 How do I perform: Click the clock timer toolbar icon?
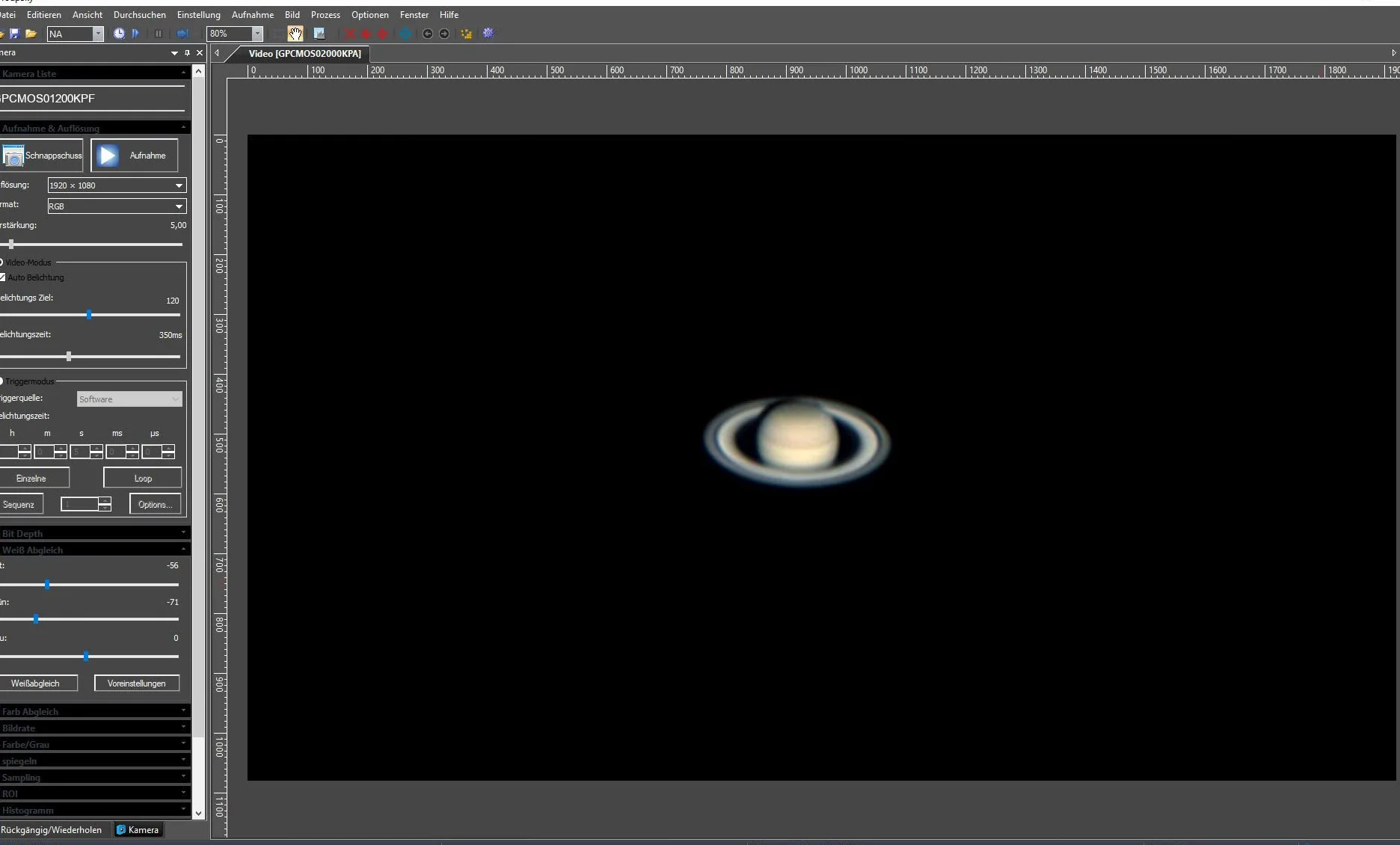tap(119, 34)
